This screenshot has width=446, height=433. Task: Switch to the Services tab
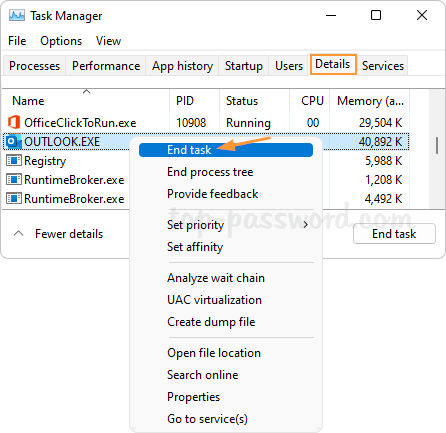[x=383, y=66]
